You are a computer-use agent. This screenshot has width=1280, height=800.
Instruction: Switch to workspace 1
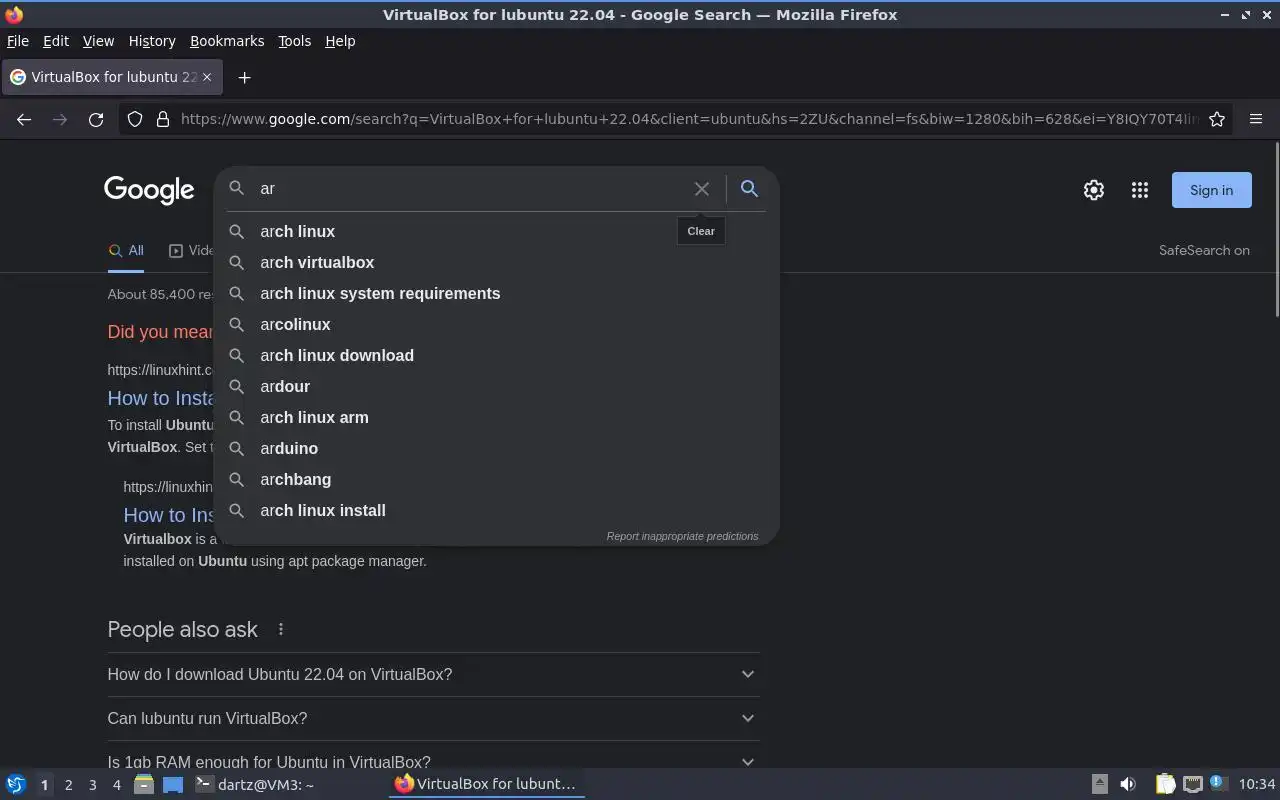coord(44,785)
